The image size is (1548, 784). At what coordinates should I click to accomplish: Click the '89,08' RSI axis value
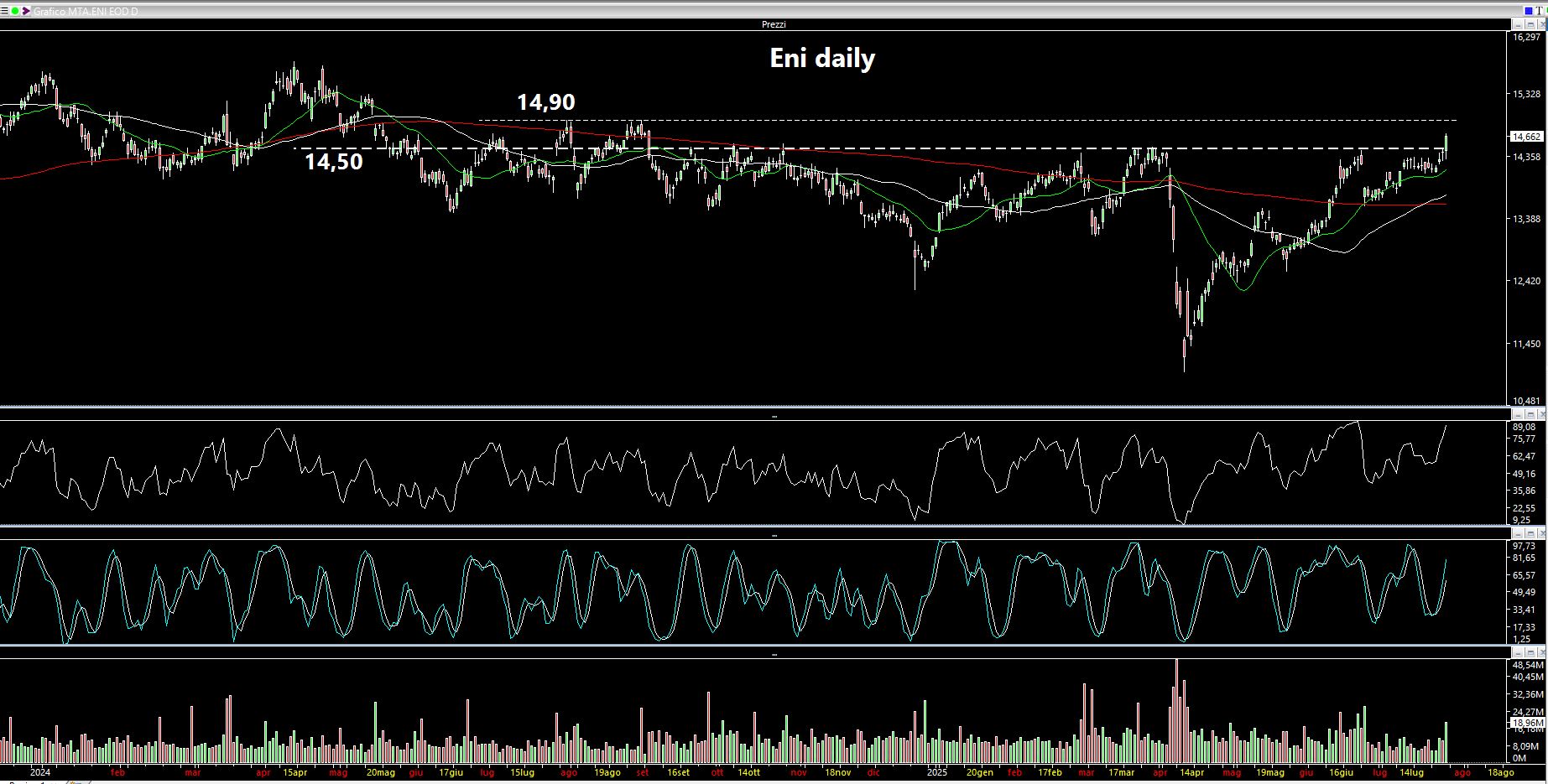[1524, 427]
